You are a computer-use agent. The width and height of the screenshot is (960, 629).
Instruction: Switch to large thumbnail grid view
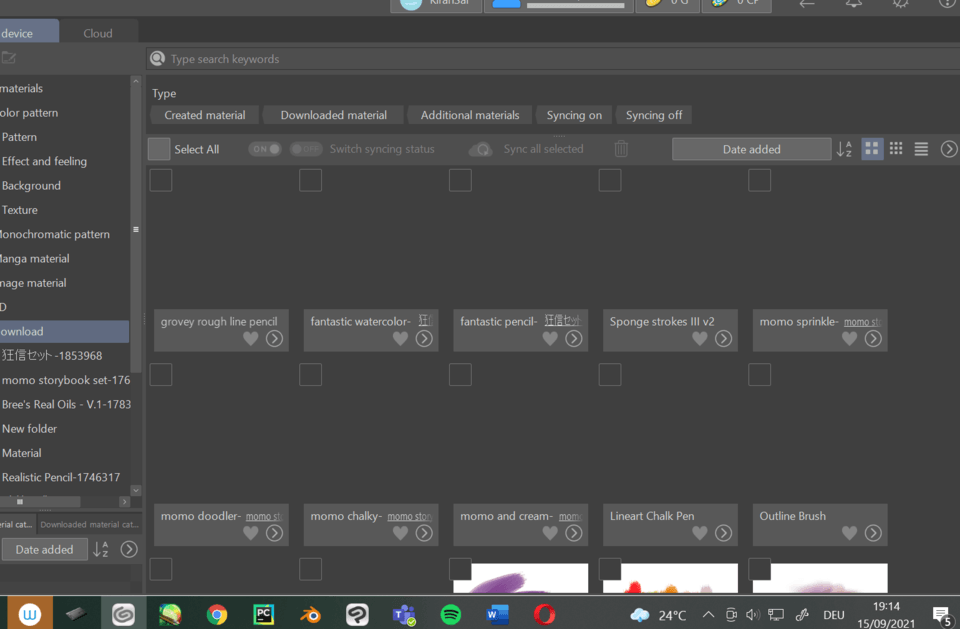(x=872, y=149)
